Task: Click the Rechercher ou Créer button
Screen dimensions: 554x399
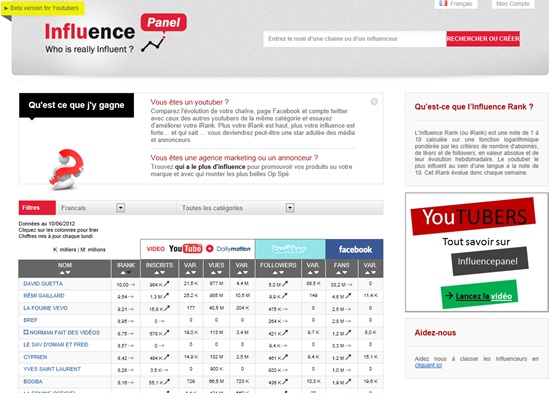Action: [x=483, y=39]
